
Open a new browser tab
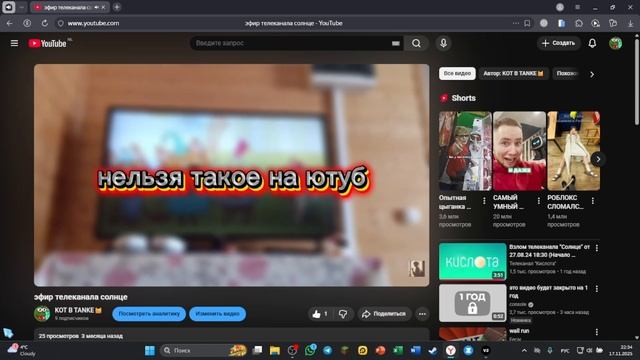pos(117,7)
